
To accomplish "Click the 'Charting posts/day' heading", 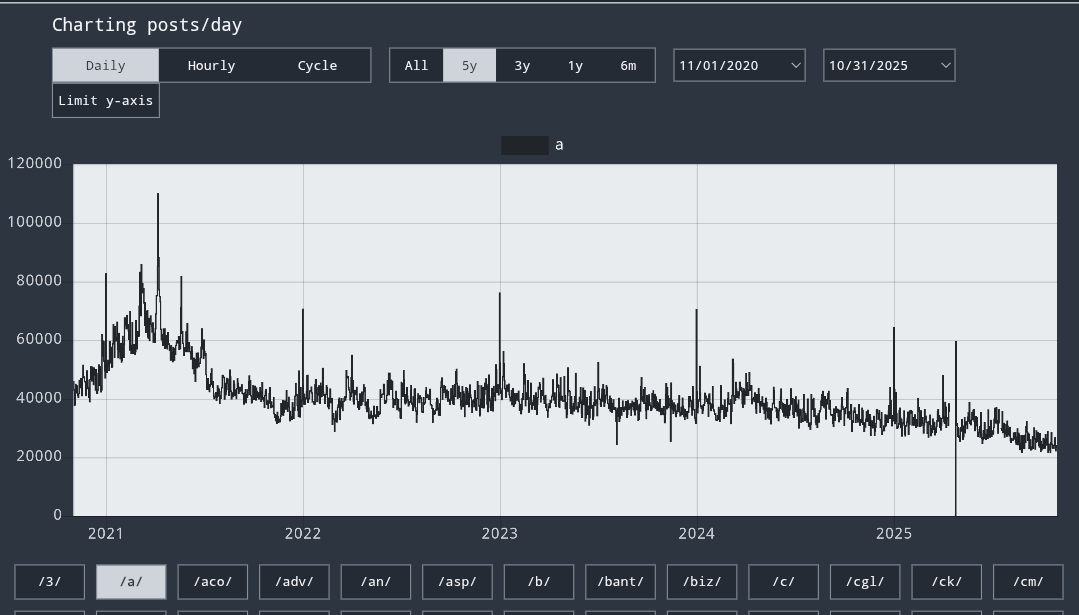I will 147,25.
